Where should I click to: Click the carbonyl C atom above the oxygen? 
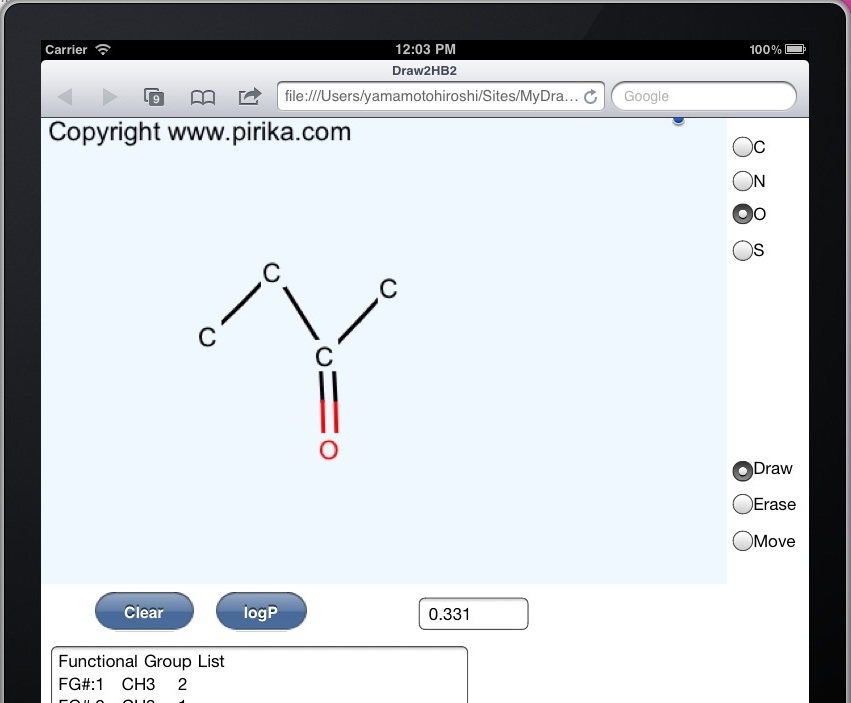[324, 357]
